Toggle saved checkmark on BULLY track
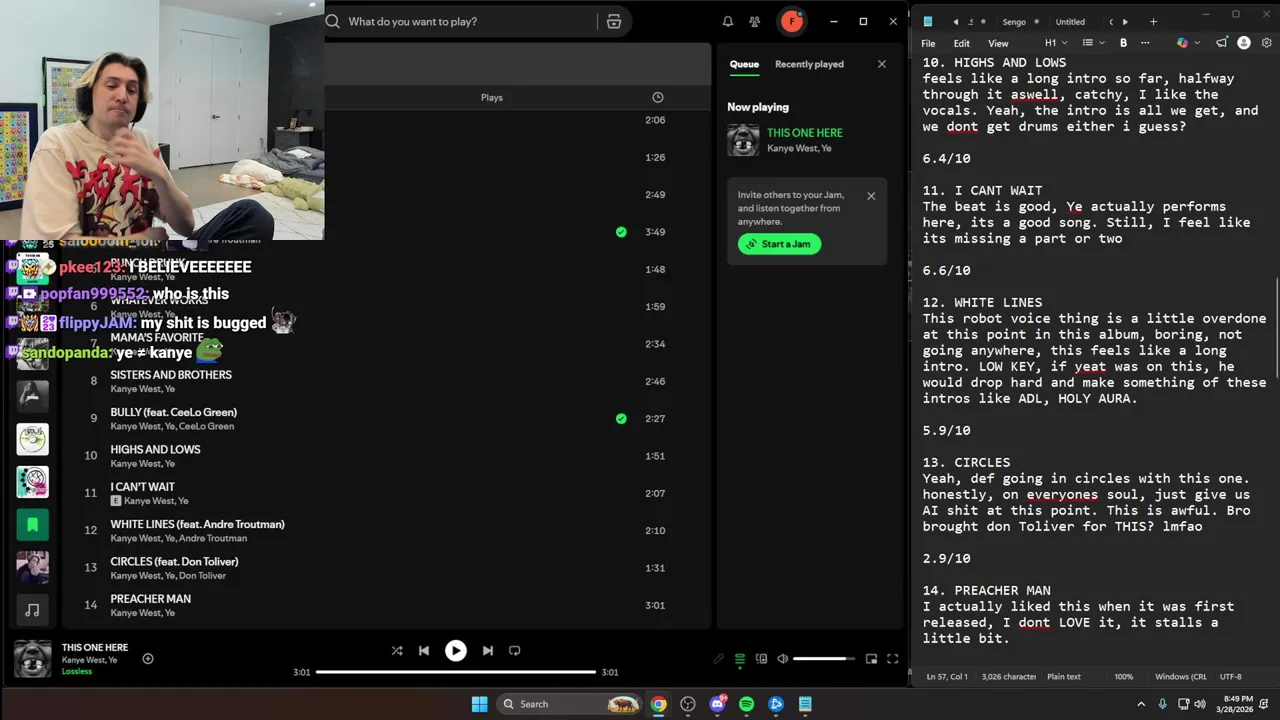 point(621,419)
